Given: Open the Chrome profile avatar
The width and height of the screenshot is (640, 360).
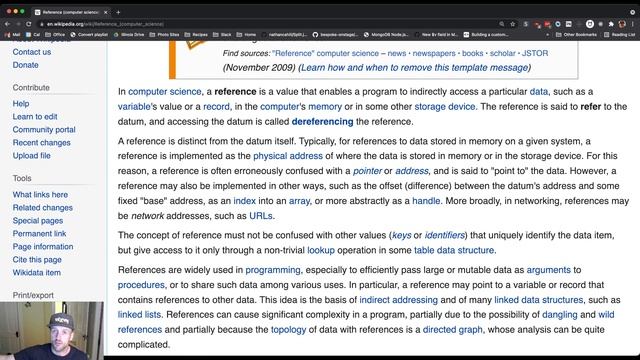Looking at the screenshot, I should [x=622, y=24].
